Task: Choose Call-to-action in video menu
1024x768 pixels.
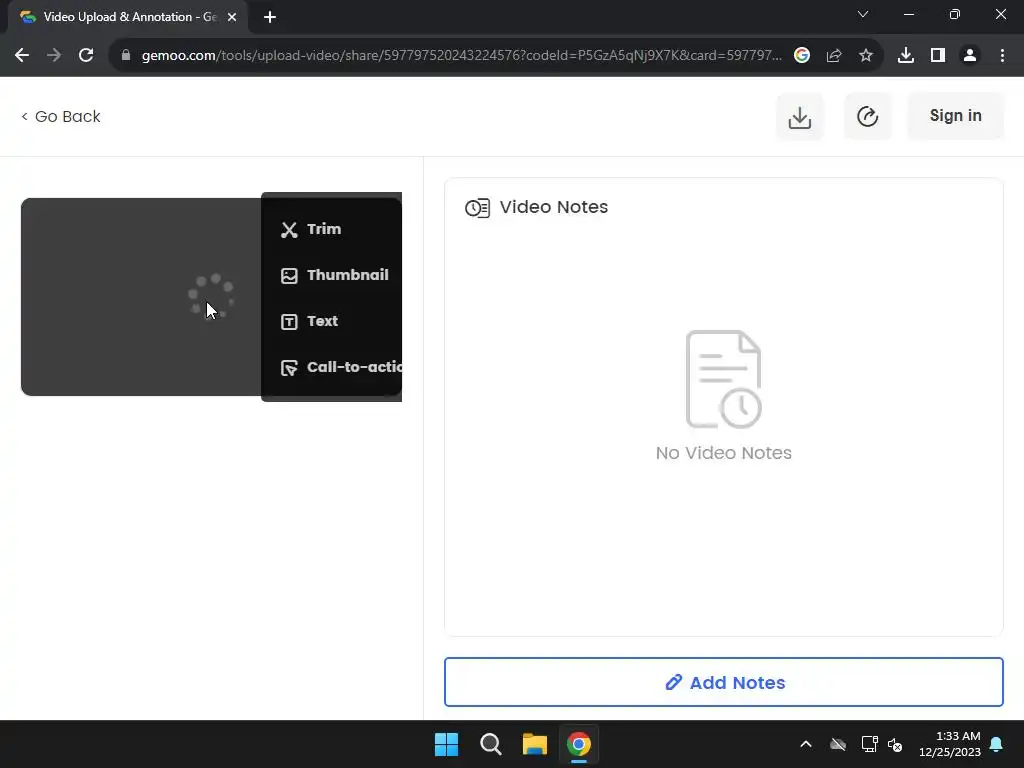Action: point(341,367)
